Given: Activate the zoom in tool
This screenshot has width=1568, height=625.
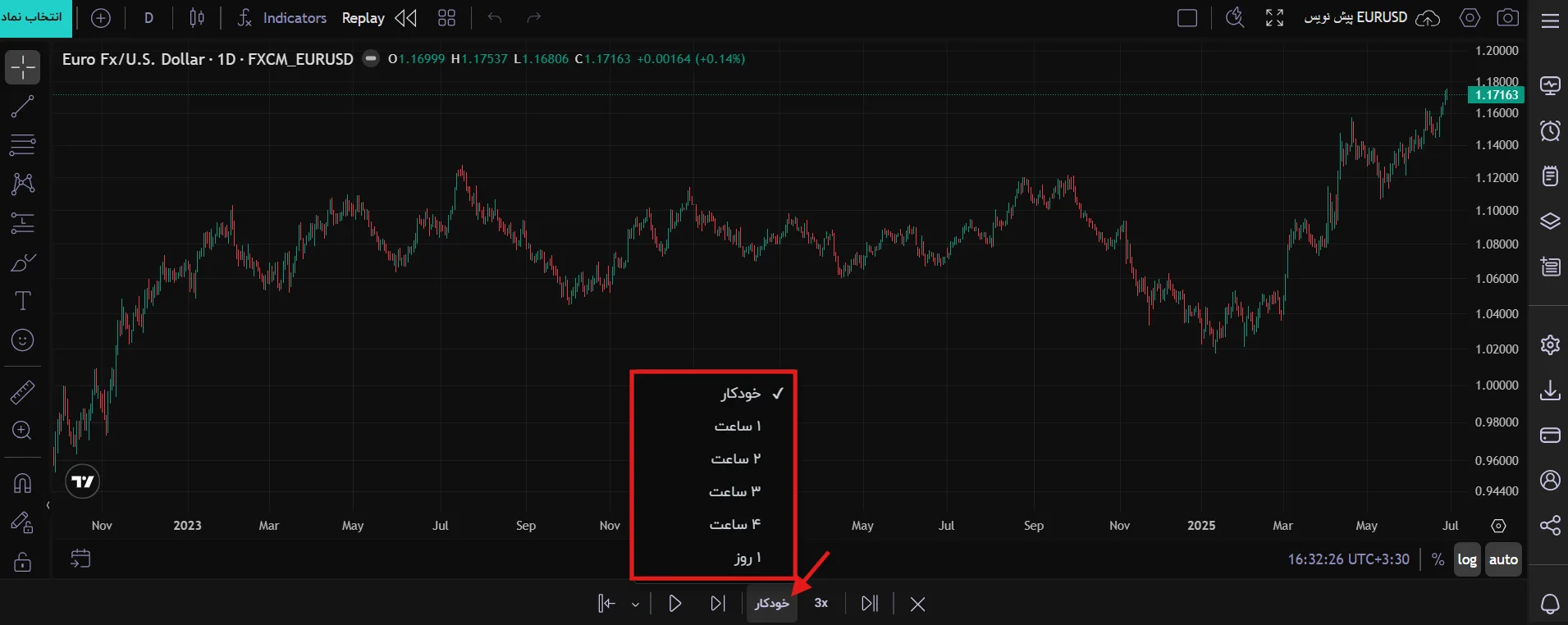Looking at the screenshot, I should click(x=23, y=431).
